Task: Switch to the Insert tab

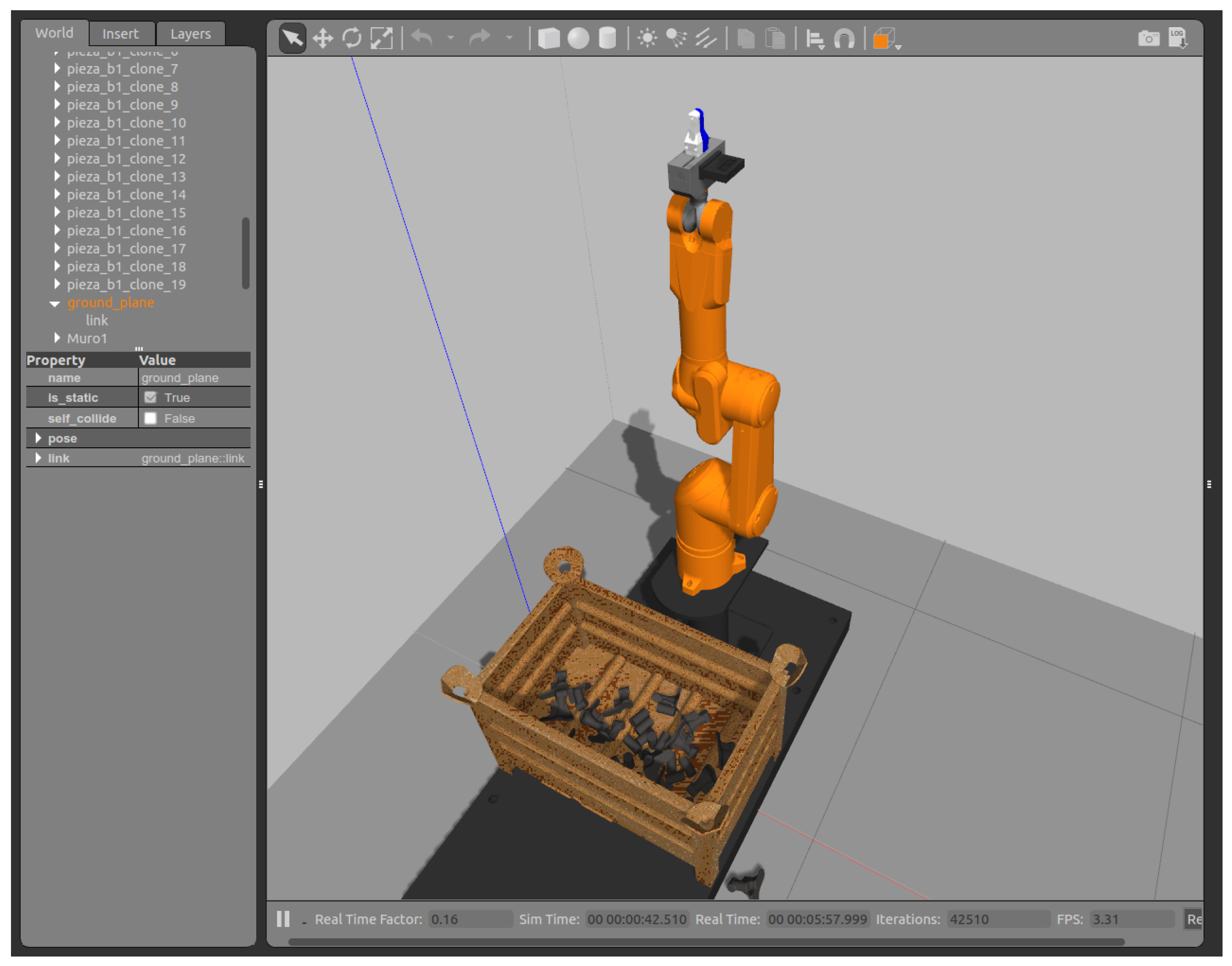Action: click(x=120, y=34)
